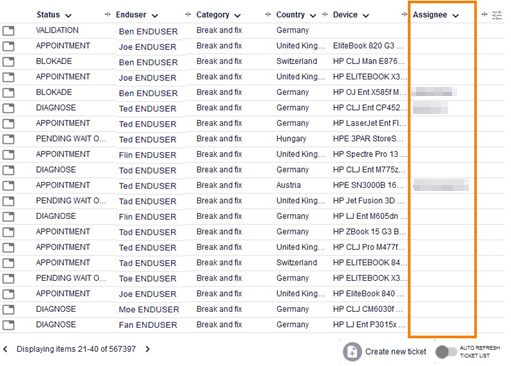Open the ticket icon for the Fan ENDUSER row

(x=8, y=325)
